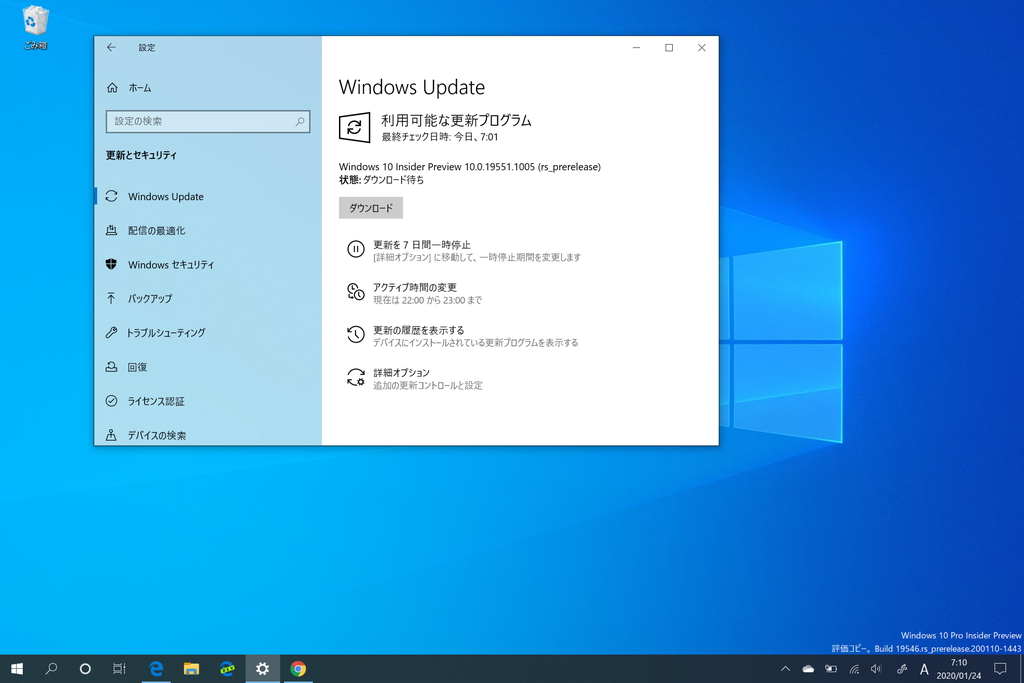Click the ライセンス認証 checkmark icon
This screenshot has width=1024, height=683.
pos(112,400)
